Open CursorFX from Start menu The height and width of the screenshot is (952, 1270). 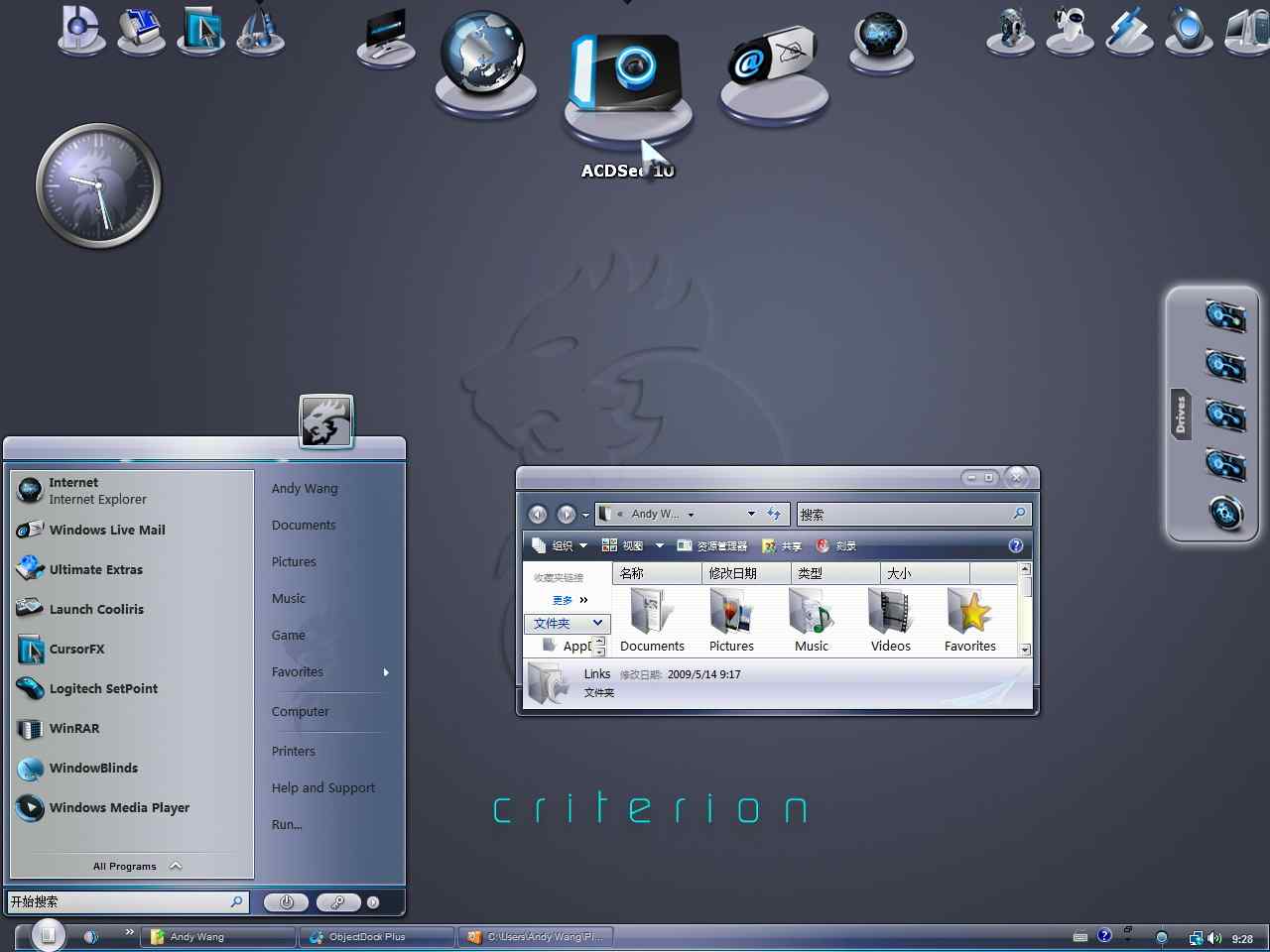pos(132,649)
